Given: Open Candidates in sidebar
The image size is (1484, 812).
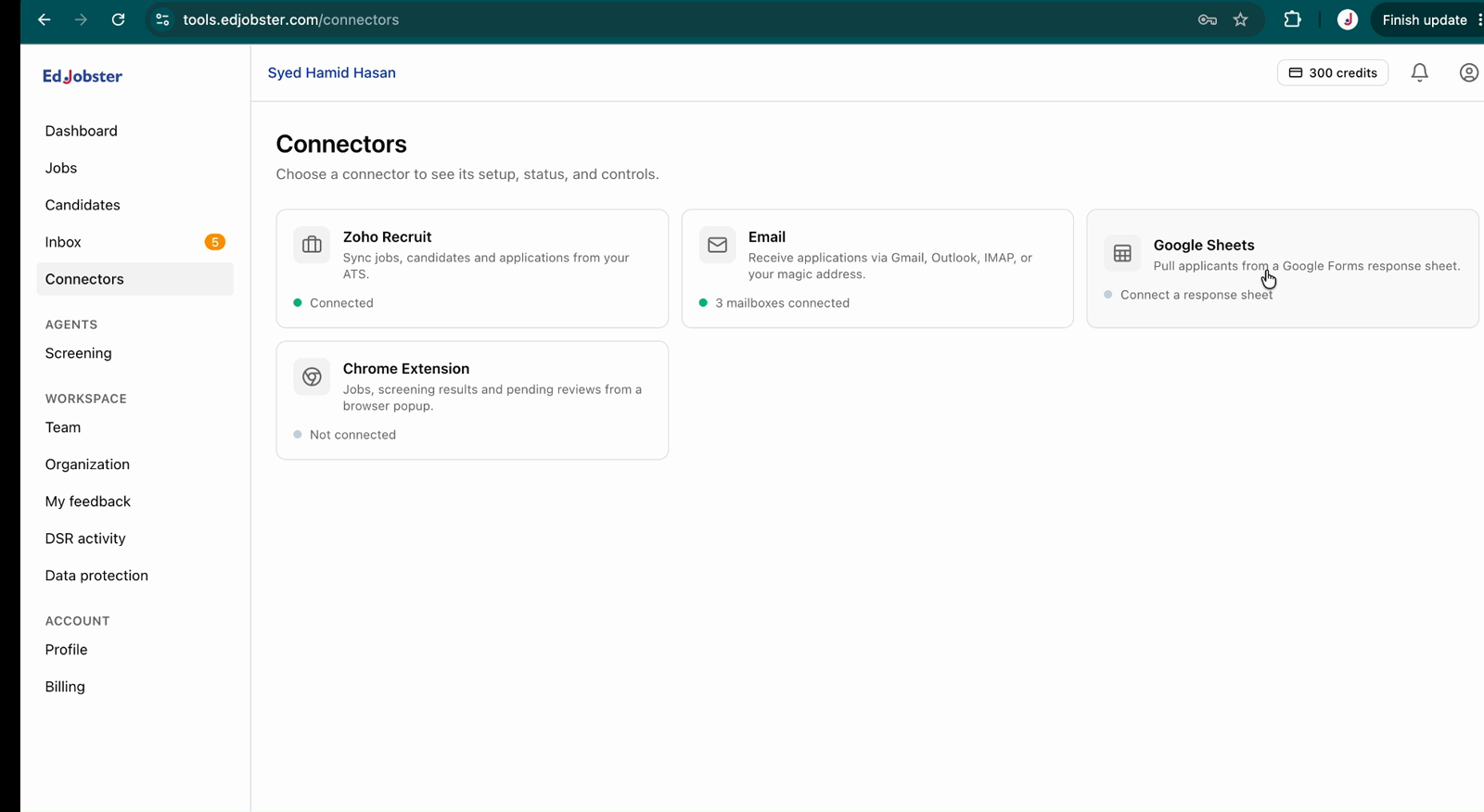Looking at the screenshot, I should click(x=135, y=205).
